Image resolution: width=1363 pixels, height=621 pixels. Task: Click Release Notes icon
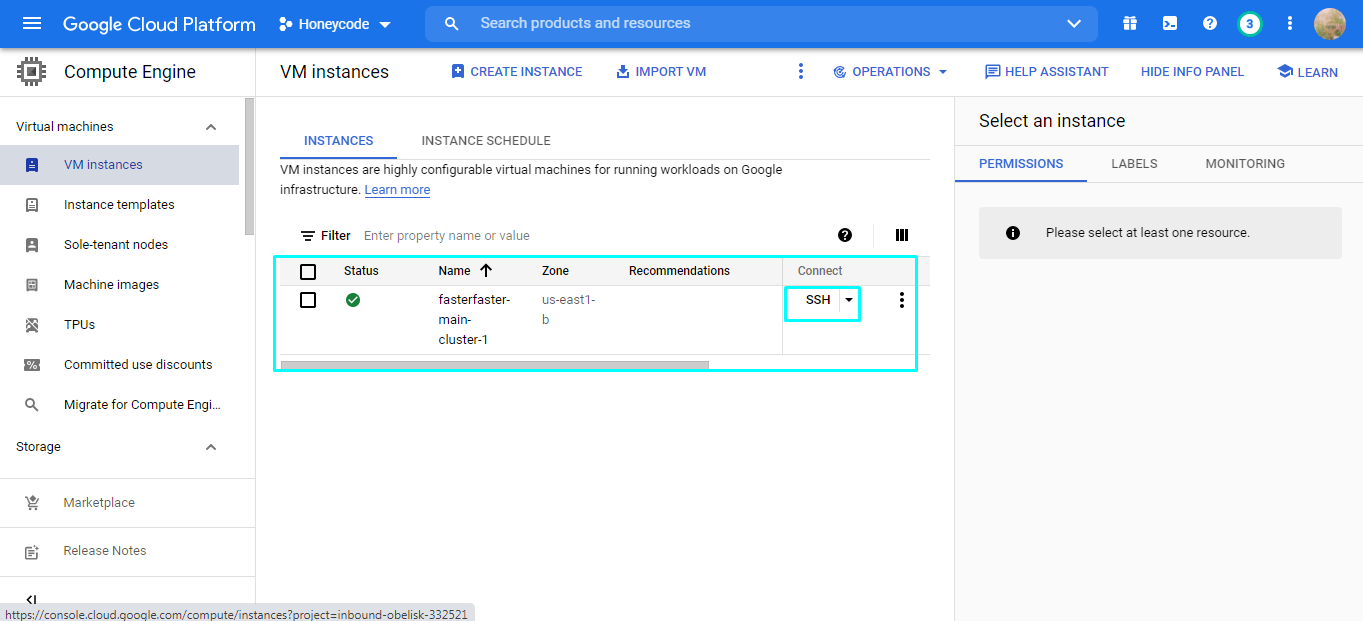(x=32, y=551)
